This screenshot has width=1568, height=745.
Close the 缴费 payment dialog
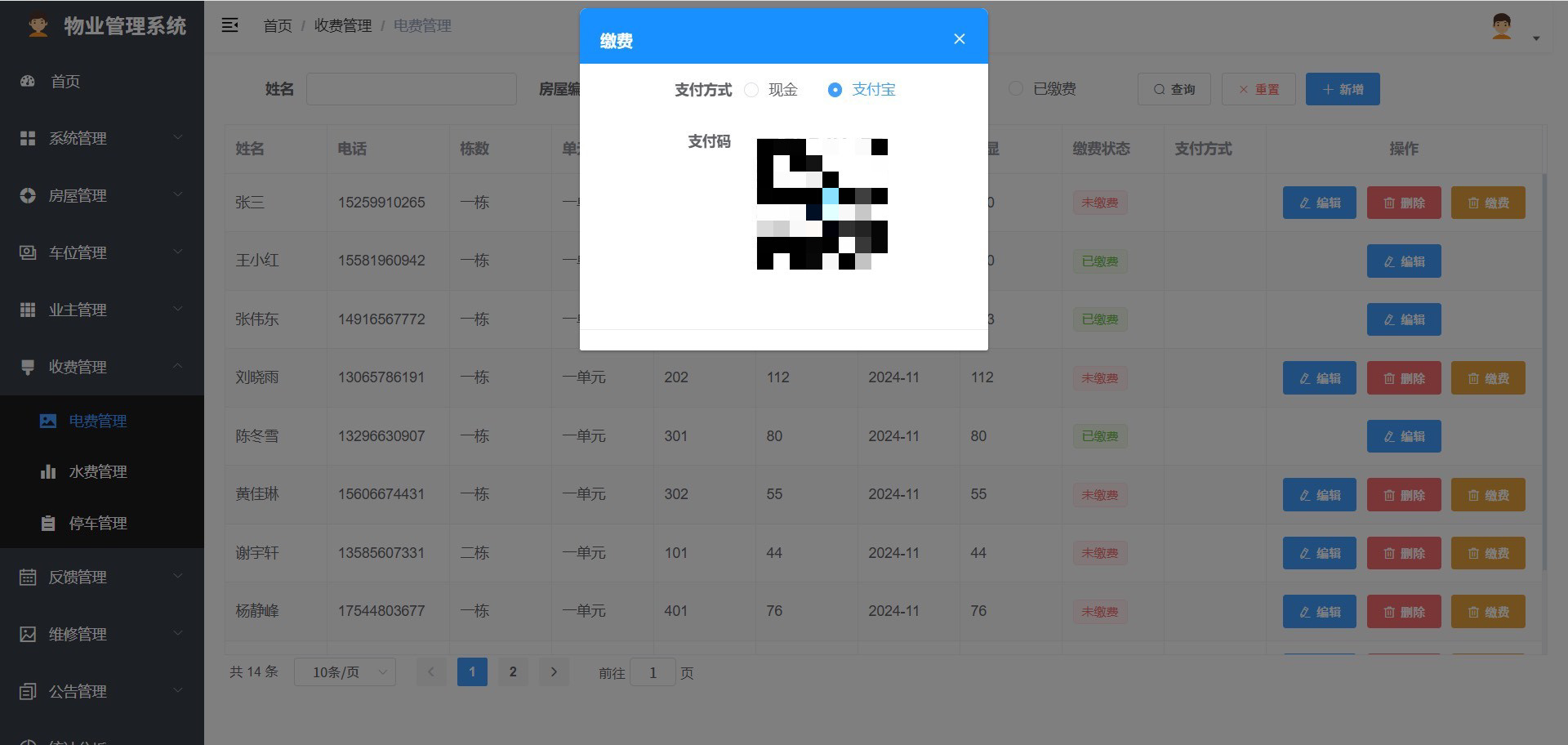(x=960, y=39)
